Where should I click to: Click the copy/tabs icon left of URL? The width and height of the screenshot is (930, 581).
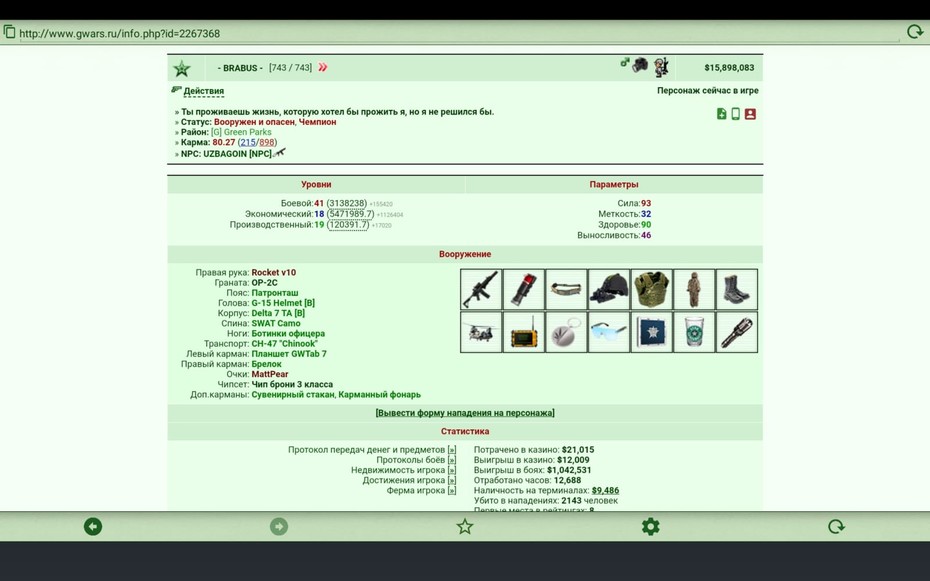(9, 31)
